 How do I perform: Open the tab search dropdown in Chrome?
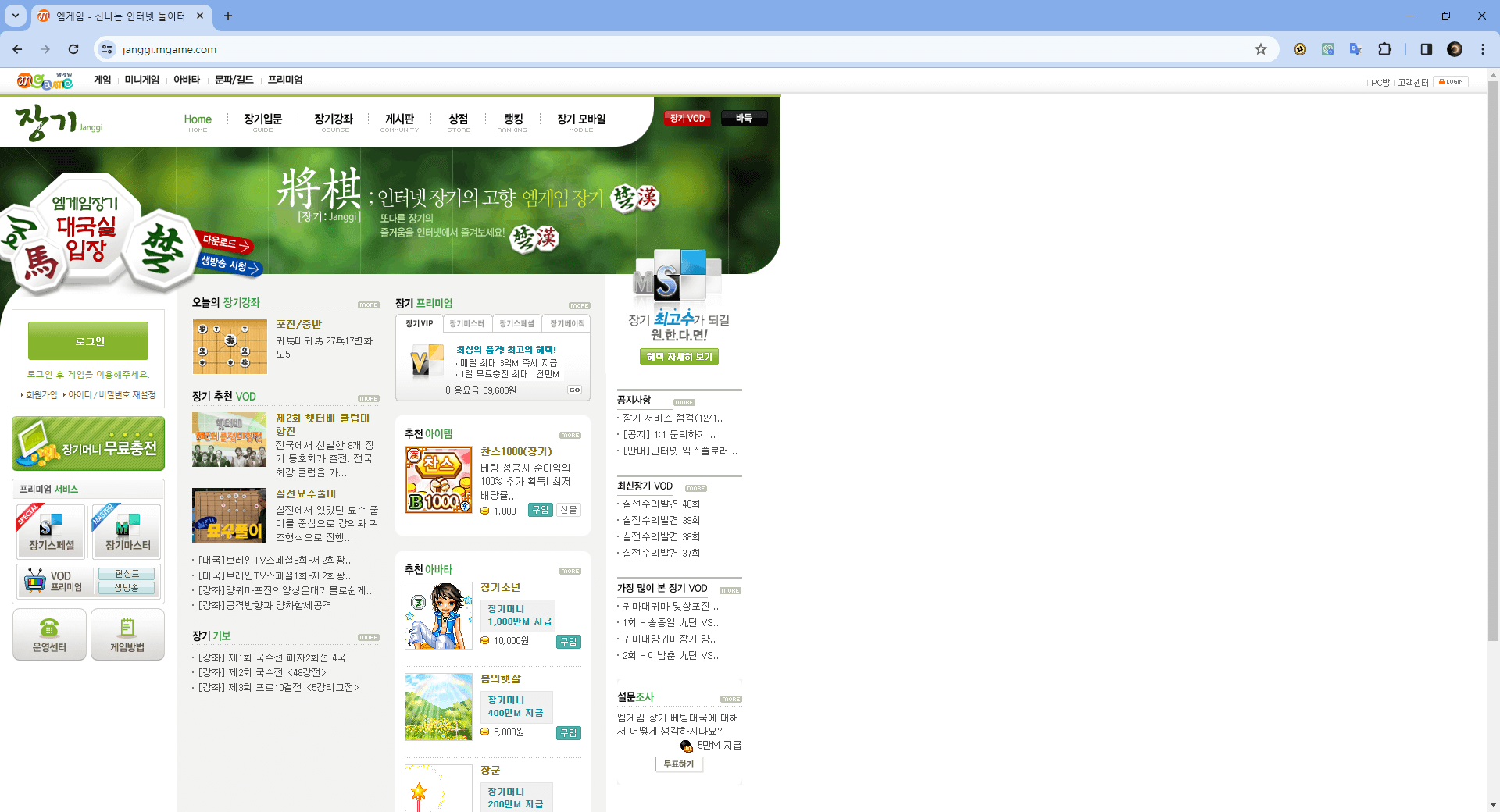point(16,16)
